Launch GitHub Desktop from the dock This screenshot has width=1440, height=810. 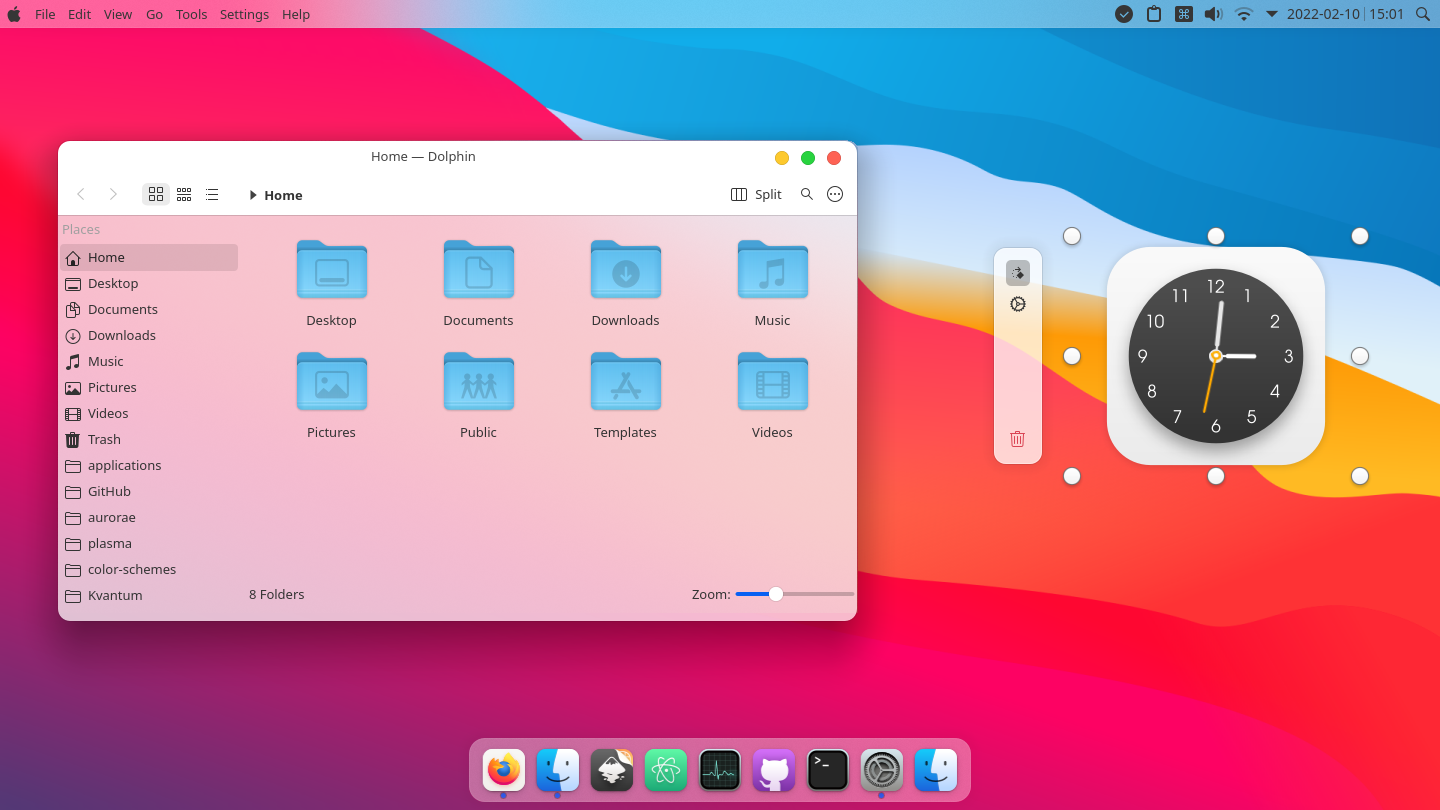tap(774, 770)
